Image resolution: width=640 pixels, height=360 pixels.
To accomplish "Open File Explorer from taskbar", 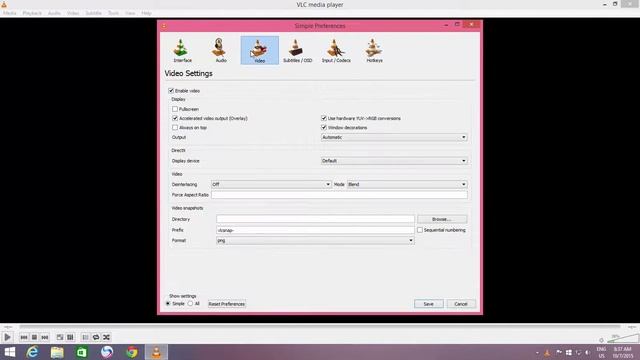I will pyautogui.click(x=57, y=352).
